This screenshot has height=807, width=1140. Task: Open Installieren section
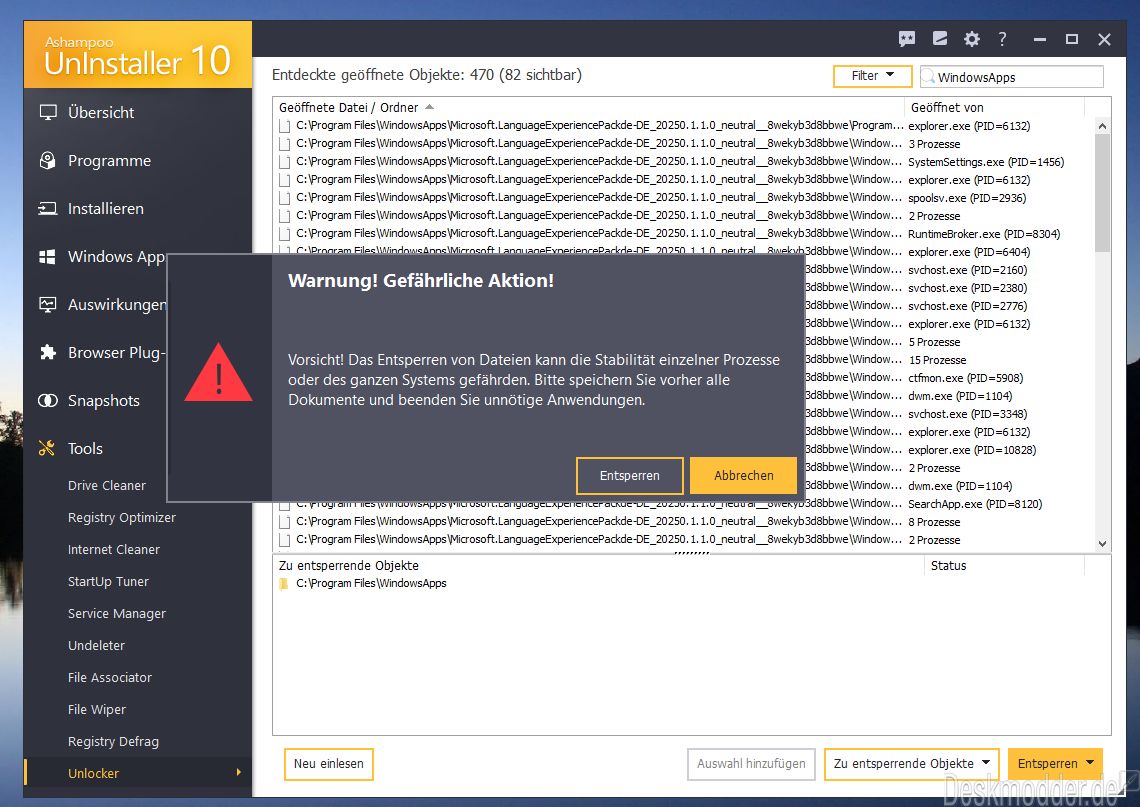coord(105,209)
